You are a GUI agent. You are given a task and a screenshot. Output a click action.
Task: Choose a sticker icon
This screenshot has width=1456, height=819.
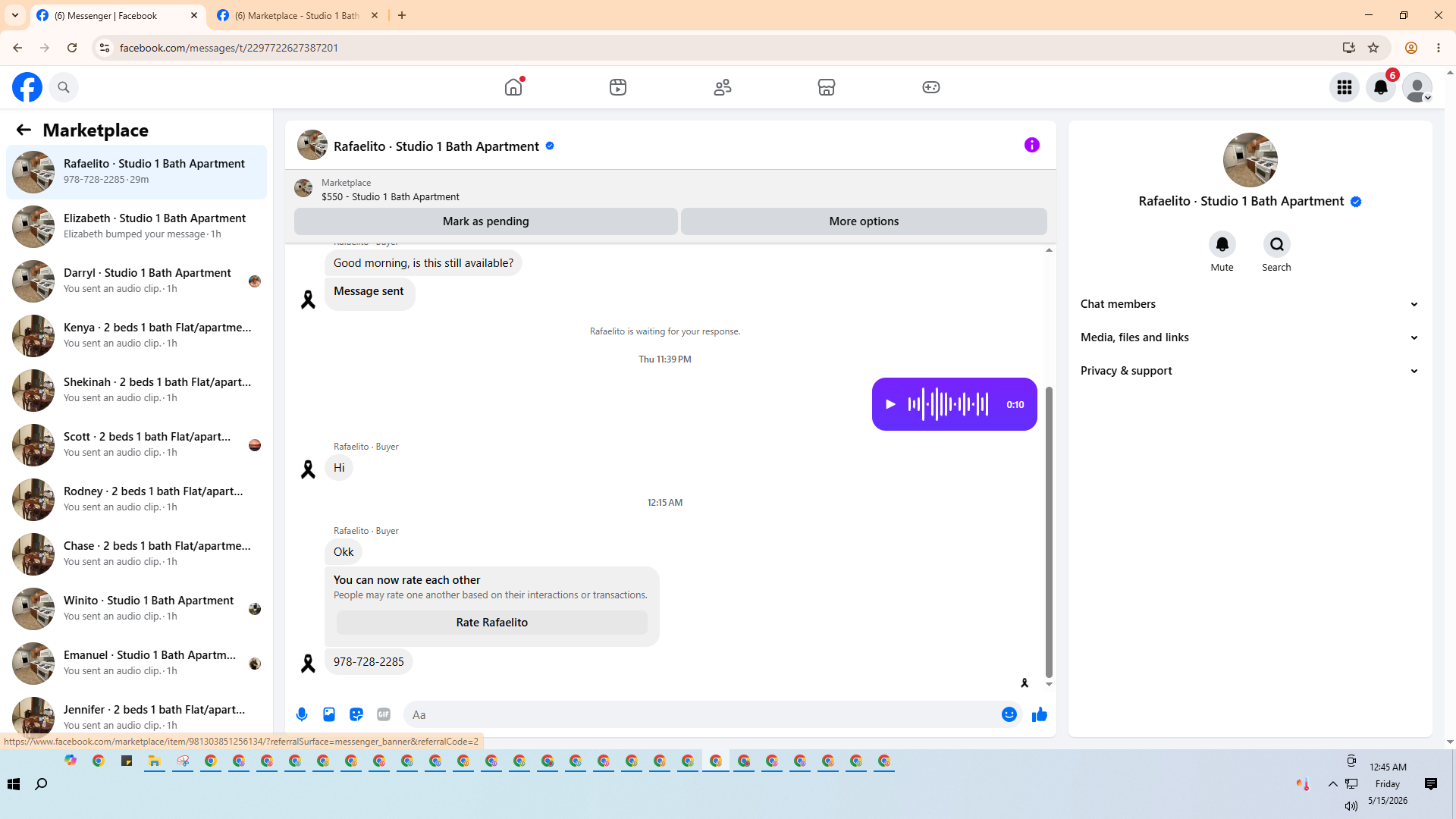[356, 714]
